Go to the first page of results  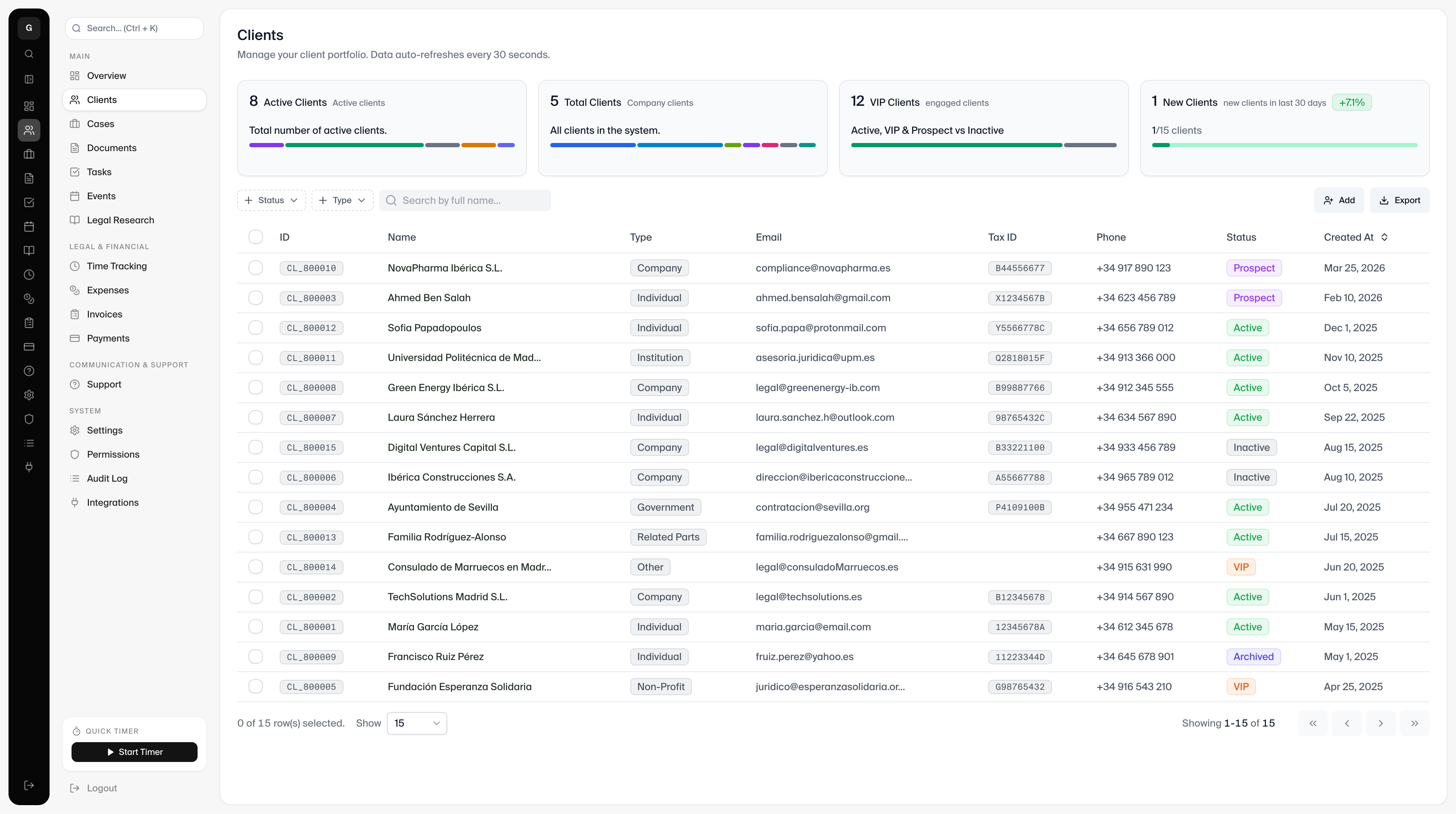[x=1313, y=724]
